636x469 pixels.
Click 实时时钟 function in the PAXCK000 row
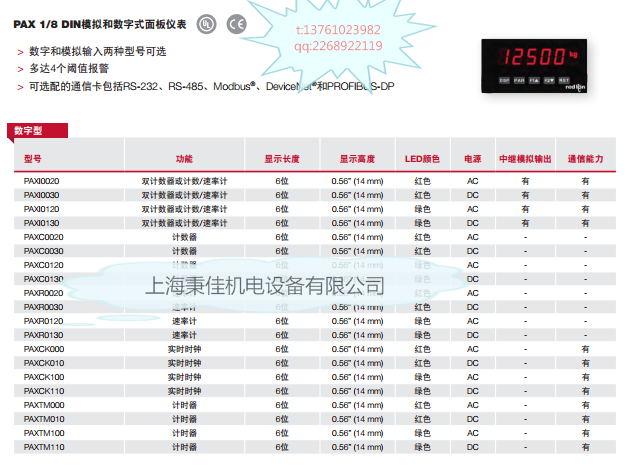tap(184, 349)
